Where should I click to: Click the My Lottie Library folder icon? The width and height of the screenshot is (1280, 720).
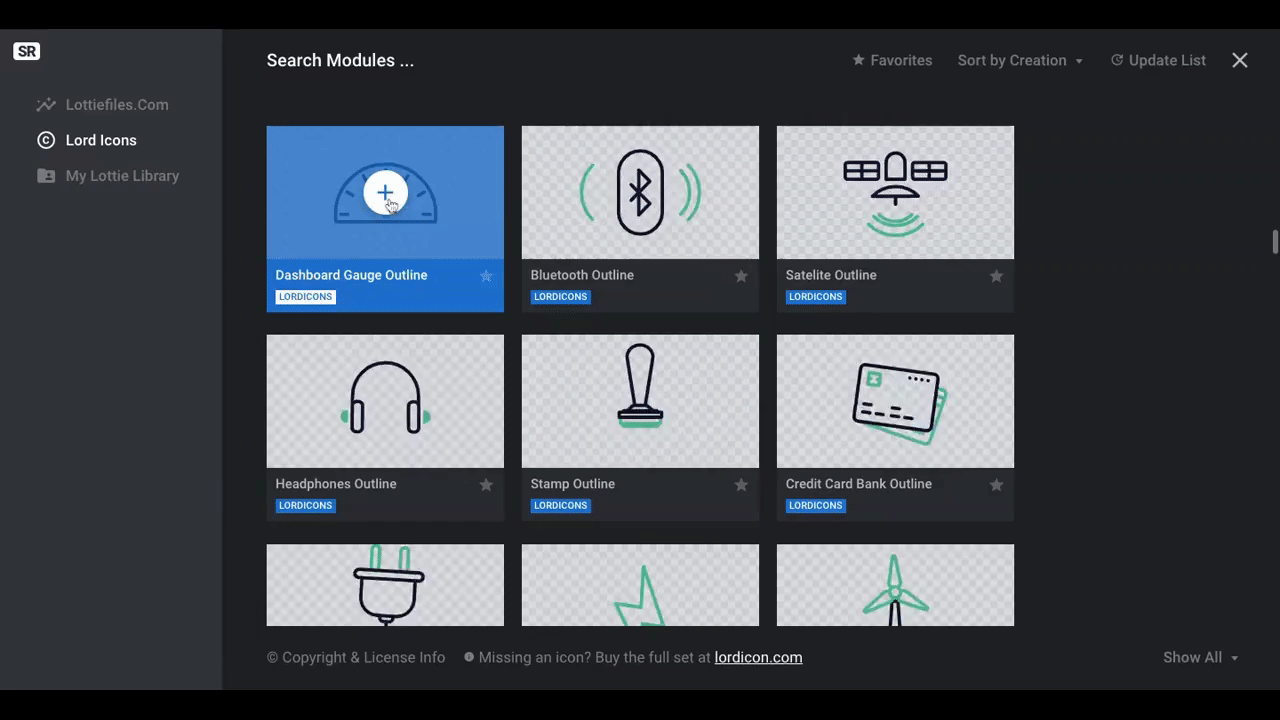point(46,176)
